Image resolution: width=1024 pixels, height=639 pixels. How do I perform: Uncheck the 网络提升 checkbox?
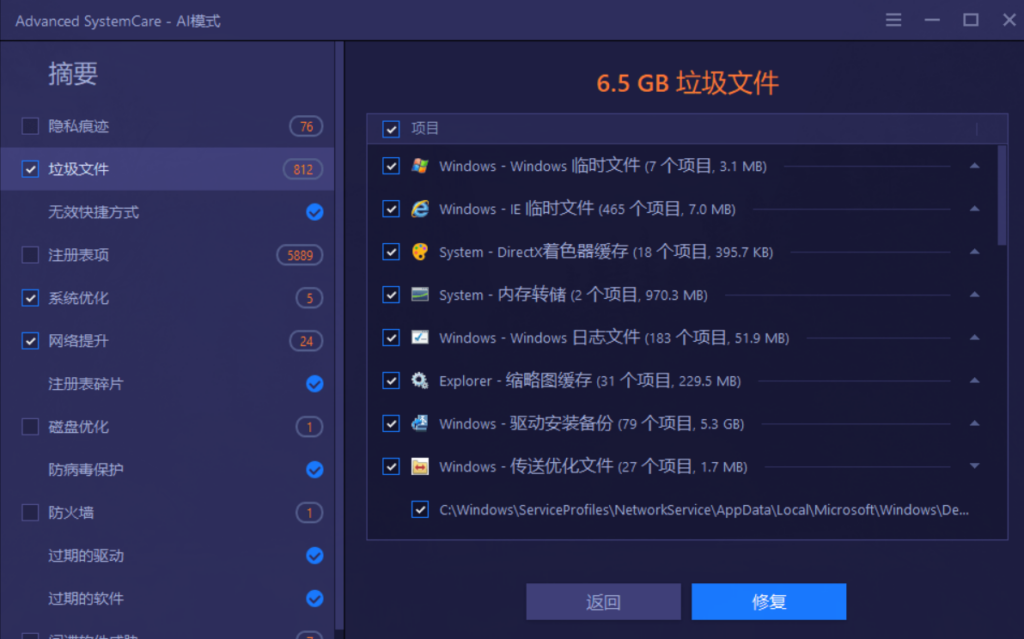click(30, 340)
